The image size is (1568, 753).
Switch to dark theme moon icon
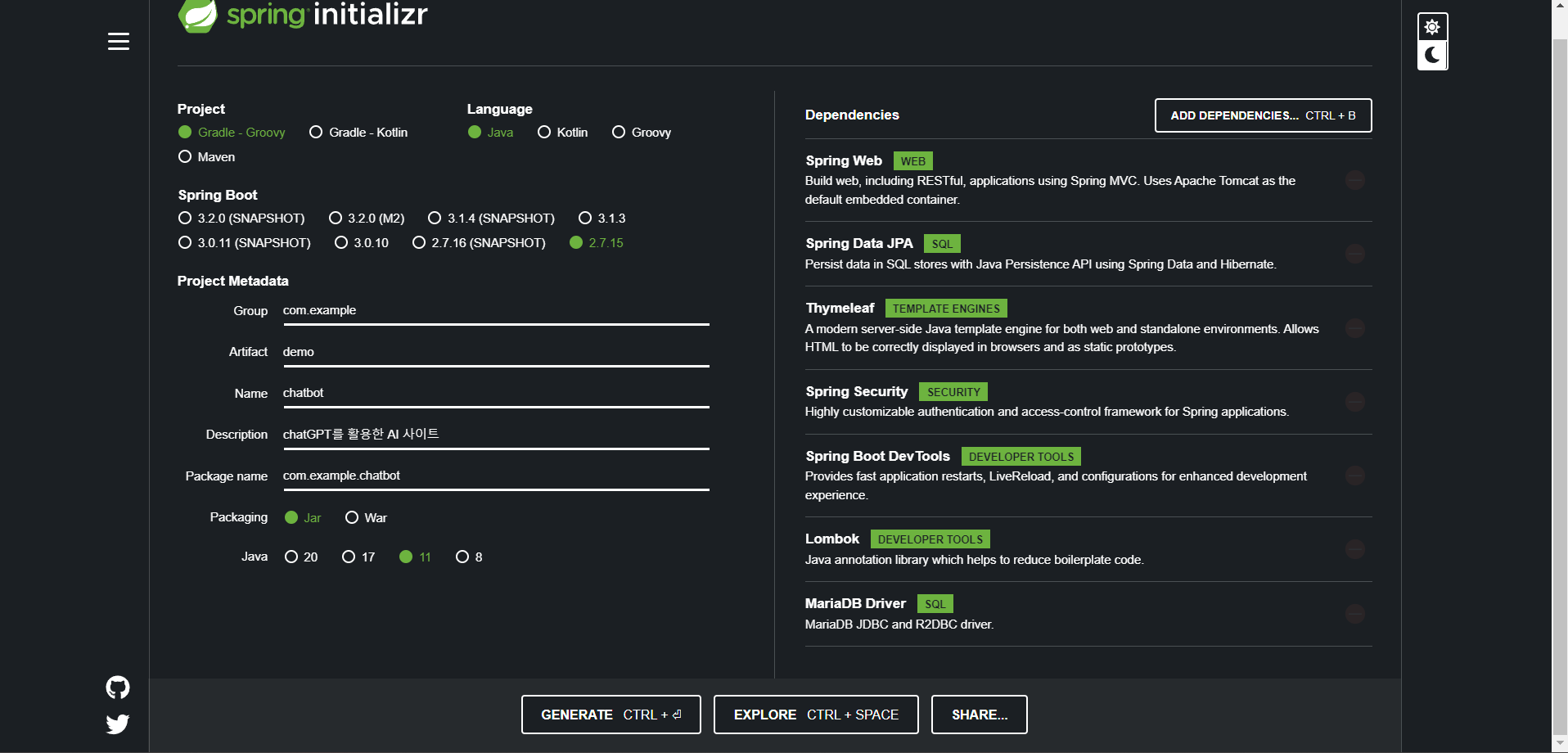click(1432, 55)
